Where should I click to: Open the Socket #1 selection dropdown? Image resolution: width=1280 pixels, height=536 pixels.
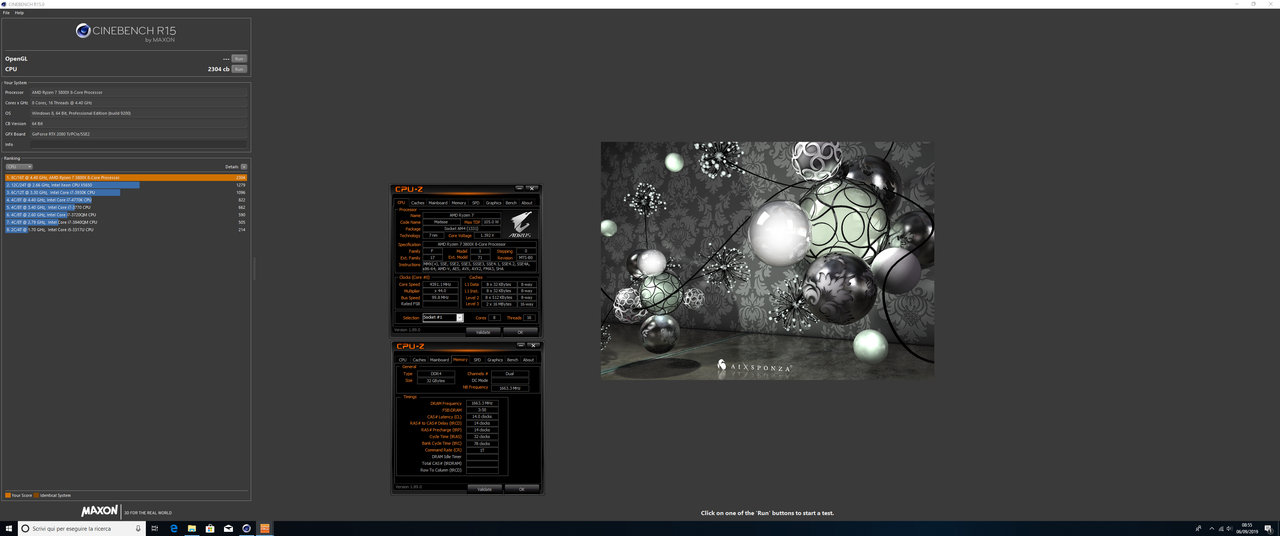[443, 318]
